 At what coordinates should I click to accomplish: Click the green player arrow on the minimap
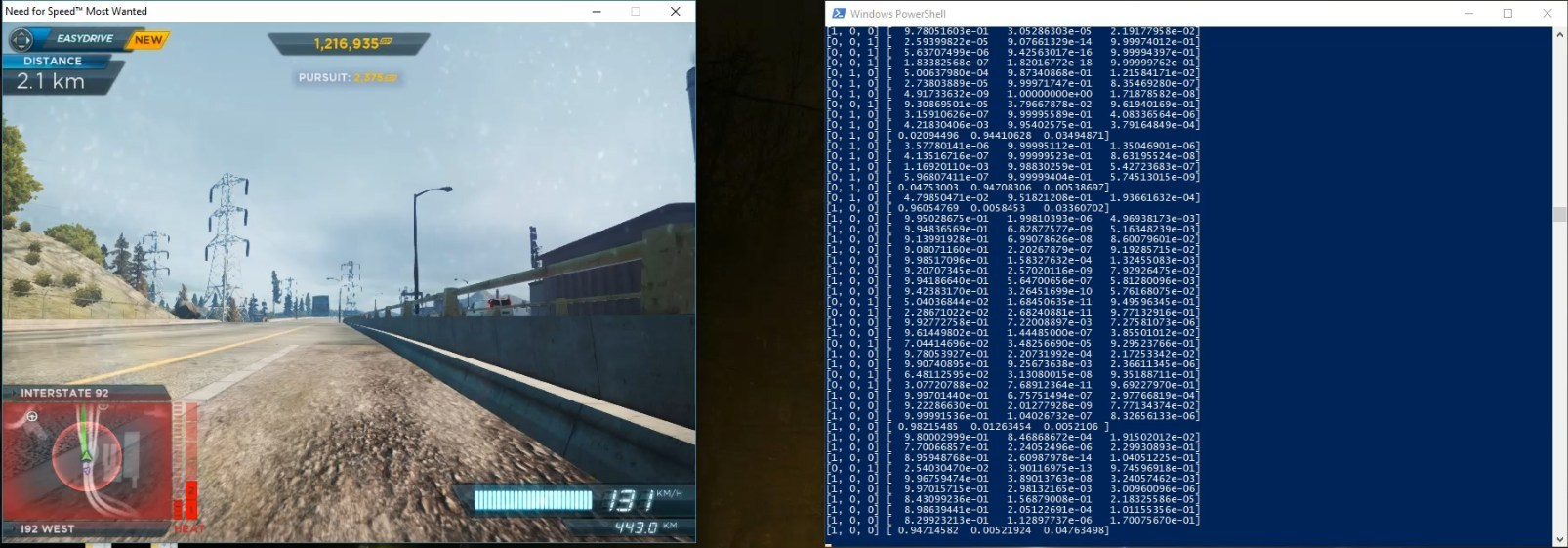click(86, 454)
